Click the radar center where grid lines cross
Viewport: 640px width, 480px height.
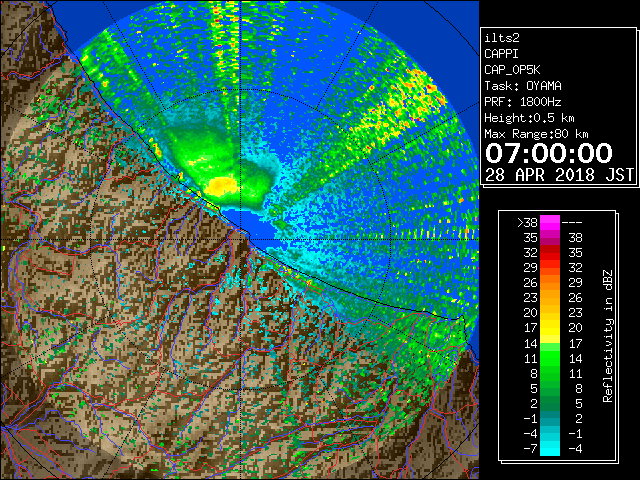click(x=241, y=239)
